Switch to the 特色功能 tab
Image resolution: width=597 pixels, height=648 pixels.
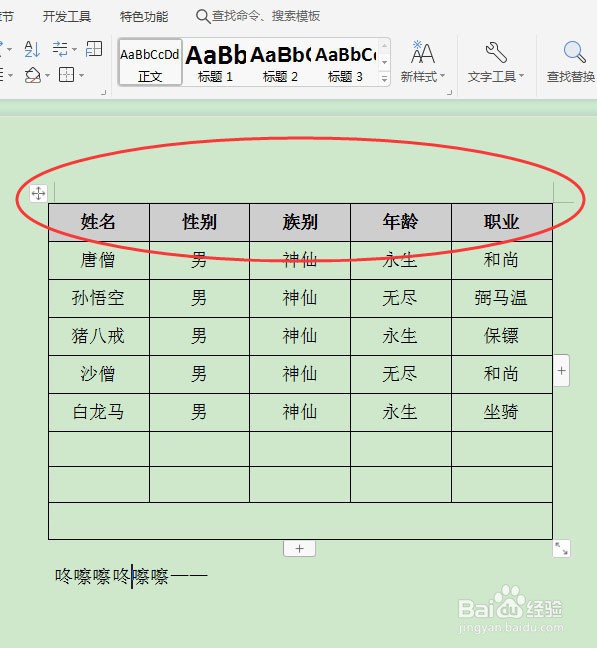[x=144, y=17]
